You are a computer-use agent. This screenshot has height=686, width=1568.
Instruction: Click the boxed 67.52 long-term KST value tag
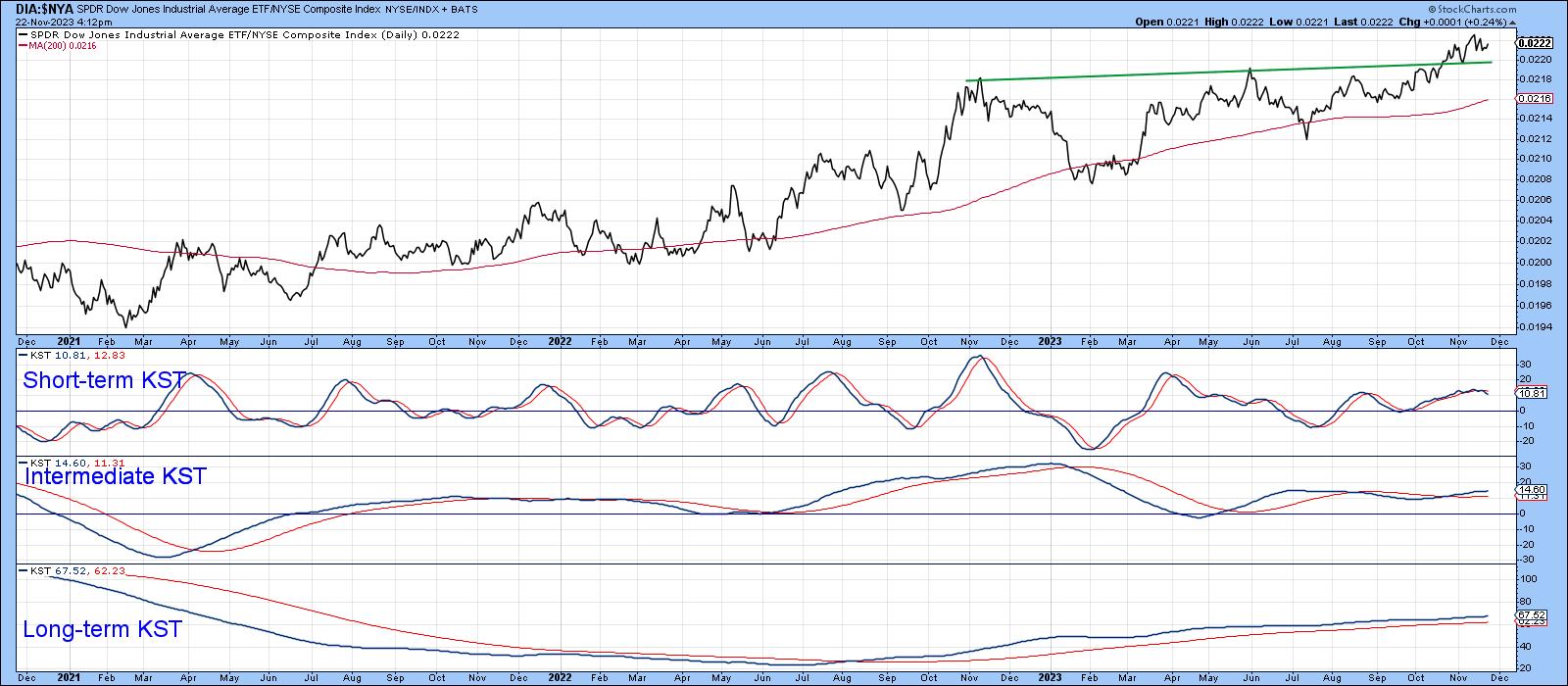pyautogui.click(x=1531, y=615)
